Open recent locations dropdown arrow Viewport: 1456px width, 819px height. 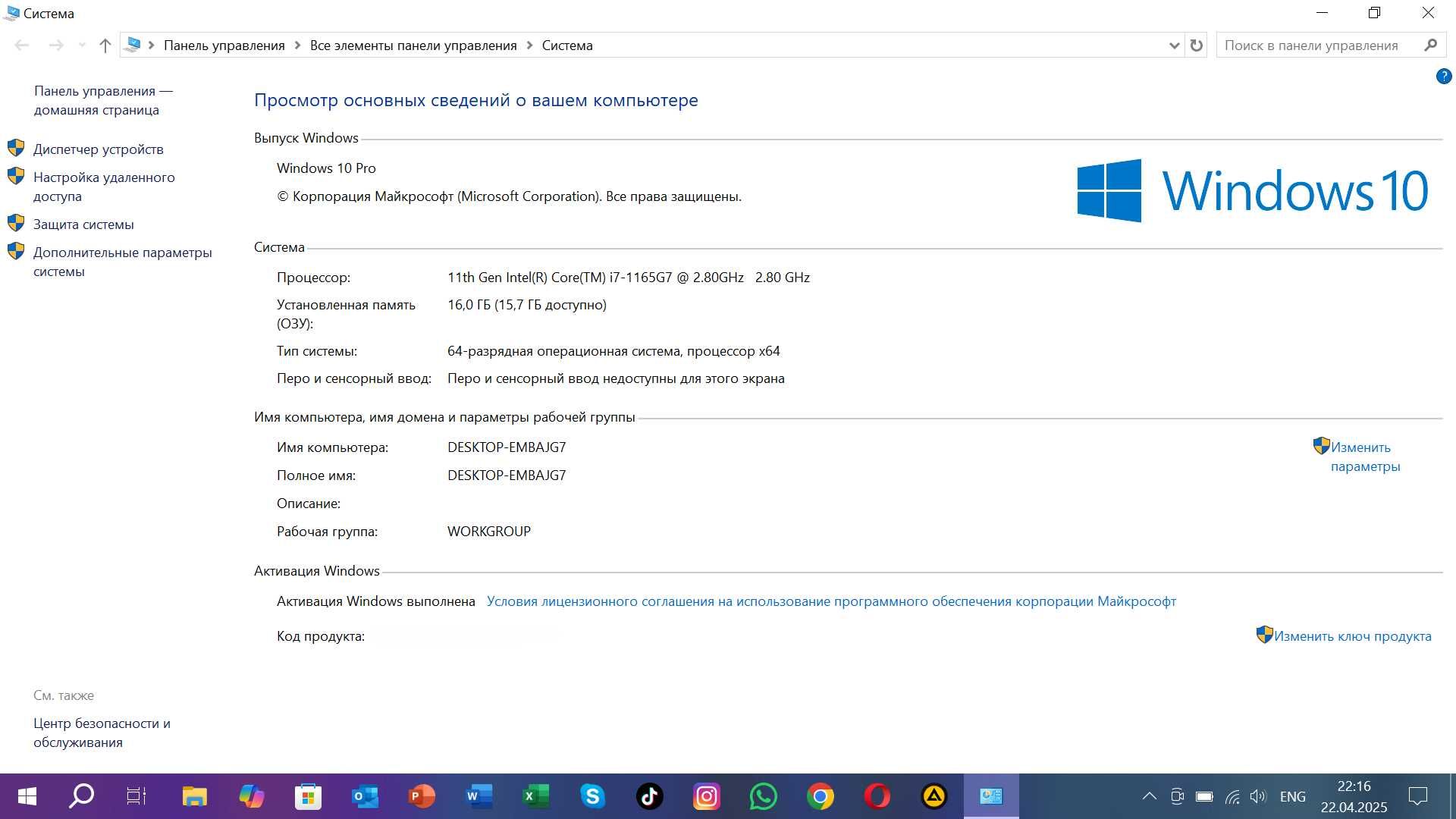pyautogui.click(x=82, y=45)
